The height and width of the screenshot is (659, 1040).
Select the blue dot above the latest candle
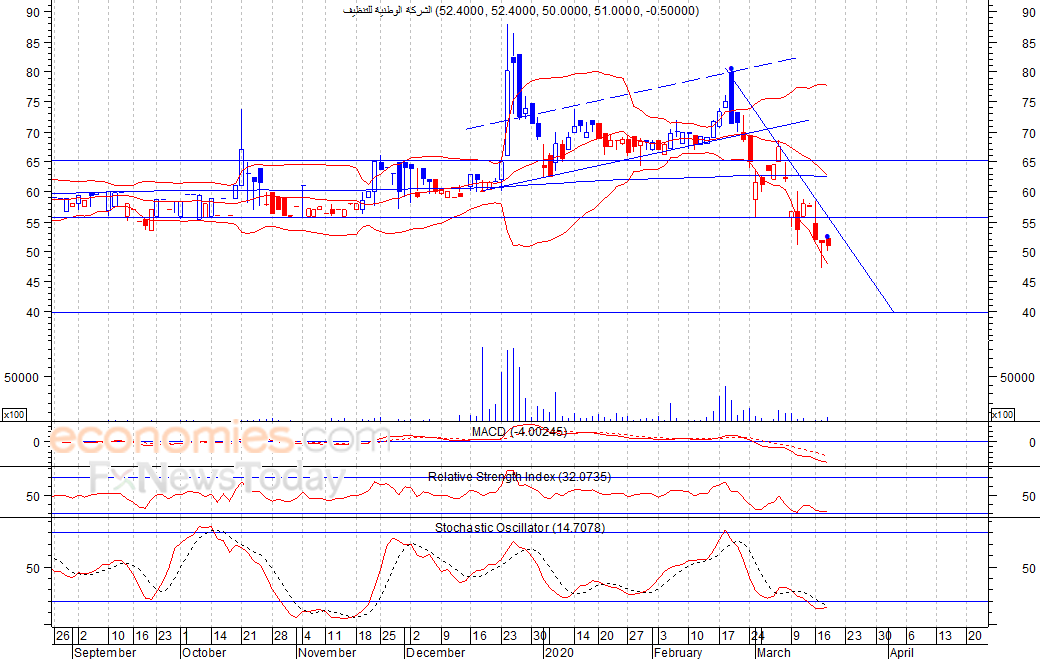827,237
